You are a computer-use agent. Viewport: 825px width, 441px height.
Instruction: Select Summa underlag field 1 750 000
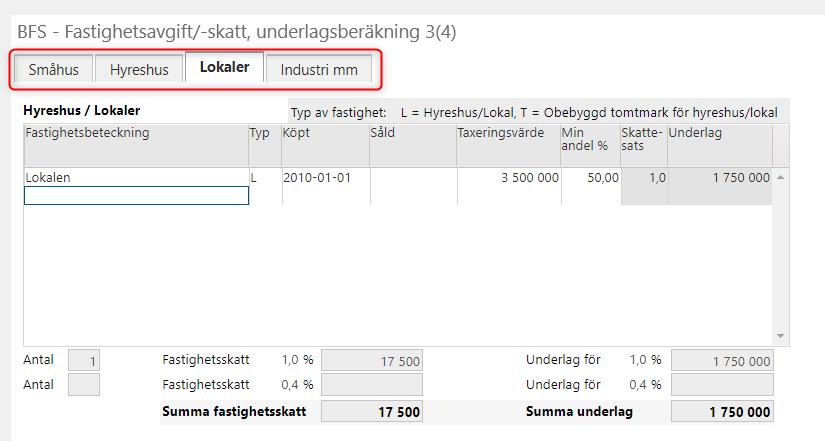[x=722, y=412]
